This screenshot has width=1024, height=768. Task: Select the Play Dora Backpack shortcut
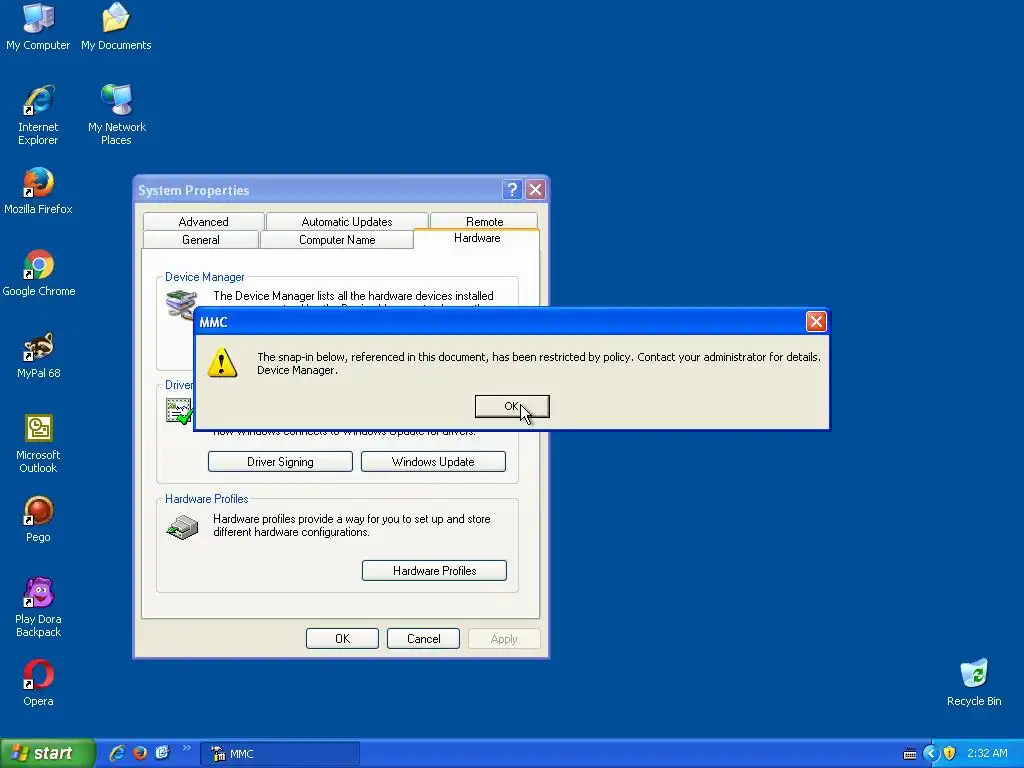[38, 608]
